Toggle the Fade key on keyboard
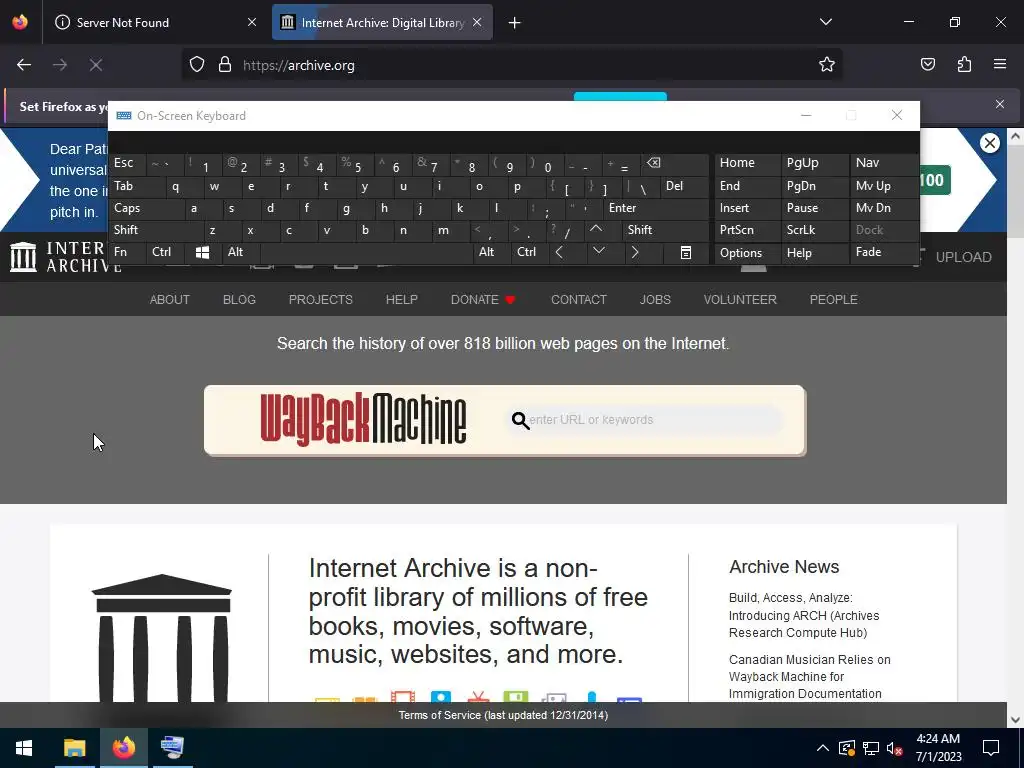The image size is (1024, 768). pyautogui.click(x=884, y=252)
